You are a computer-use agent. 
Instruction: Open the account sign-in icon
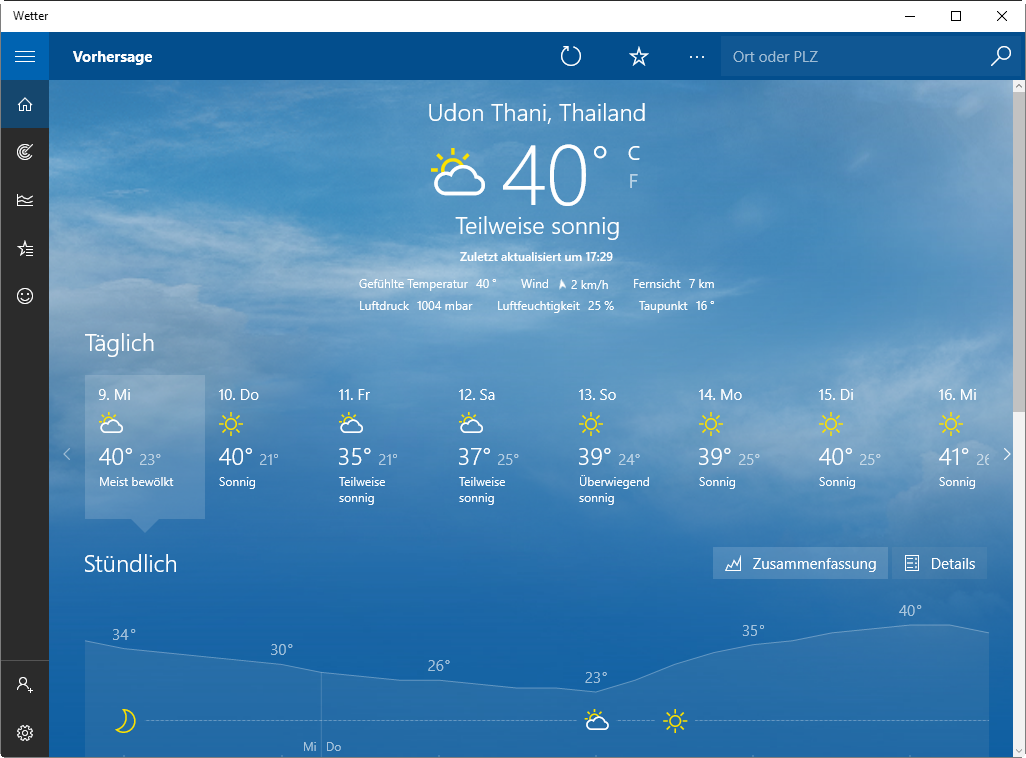[x=25, y=685]
